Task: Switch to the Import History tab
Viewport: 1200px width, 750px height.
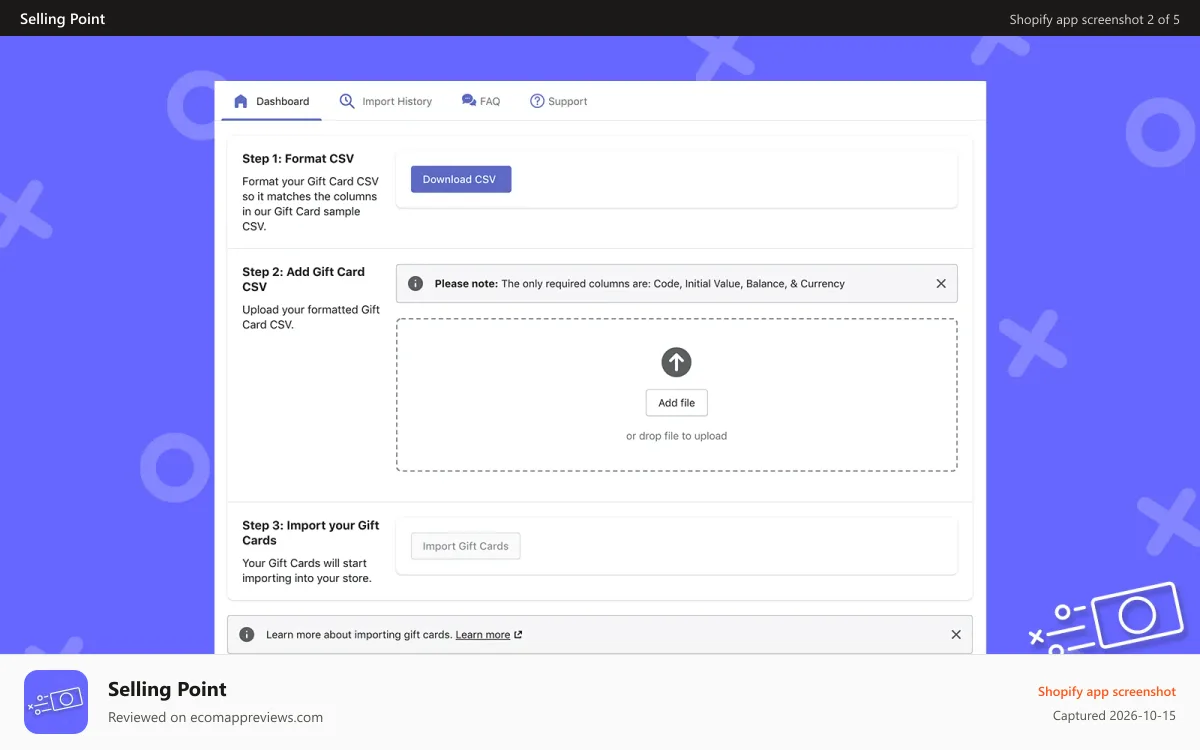Action: (386, 101)
